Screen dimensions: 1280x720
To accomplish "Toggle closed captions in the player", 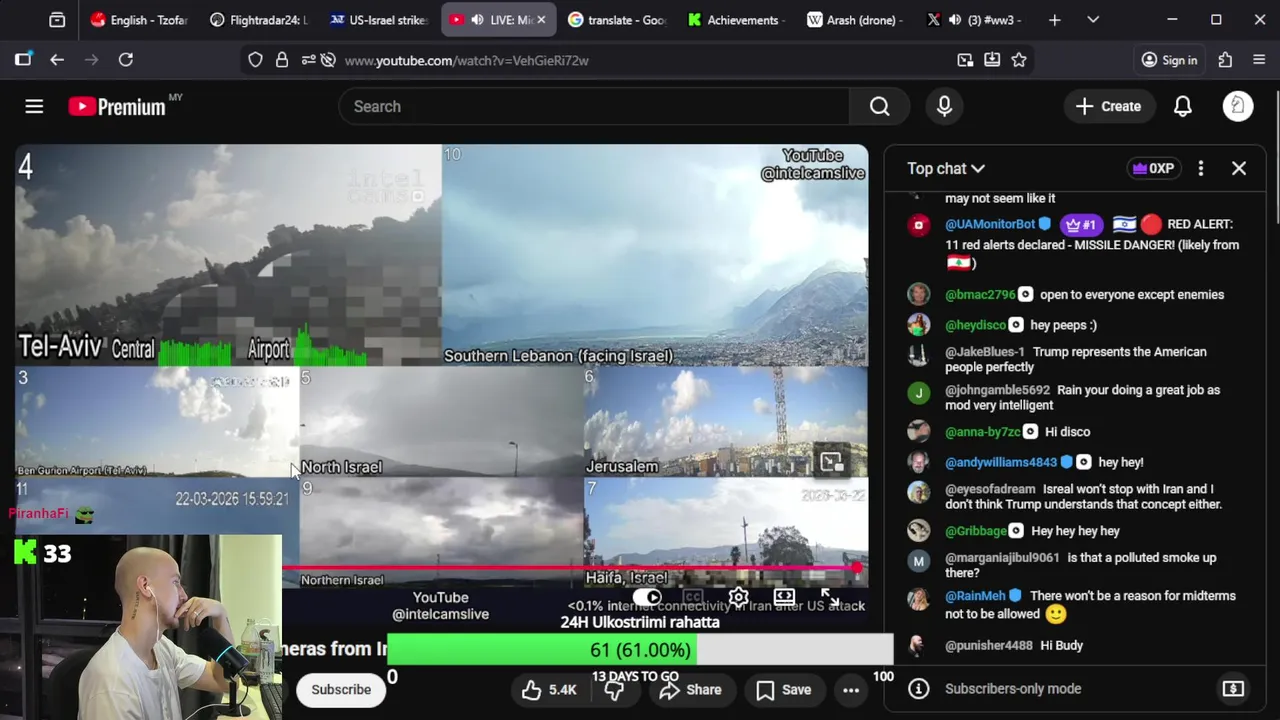I will [x=692, y=597].
